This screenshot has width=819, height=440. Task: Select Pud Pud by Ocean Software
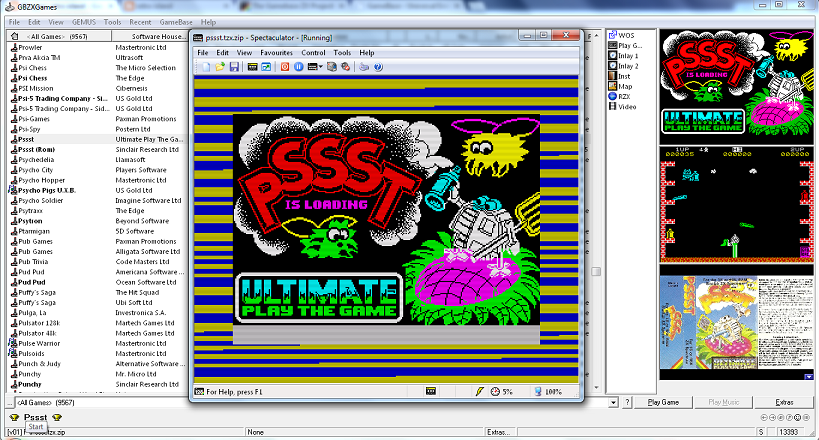[98, 282]
